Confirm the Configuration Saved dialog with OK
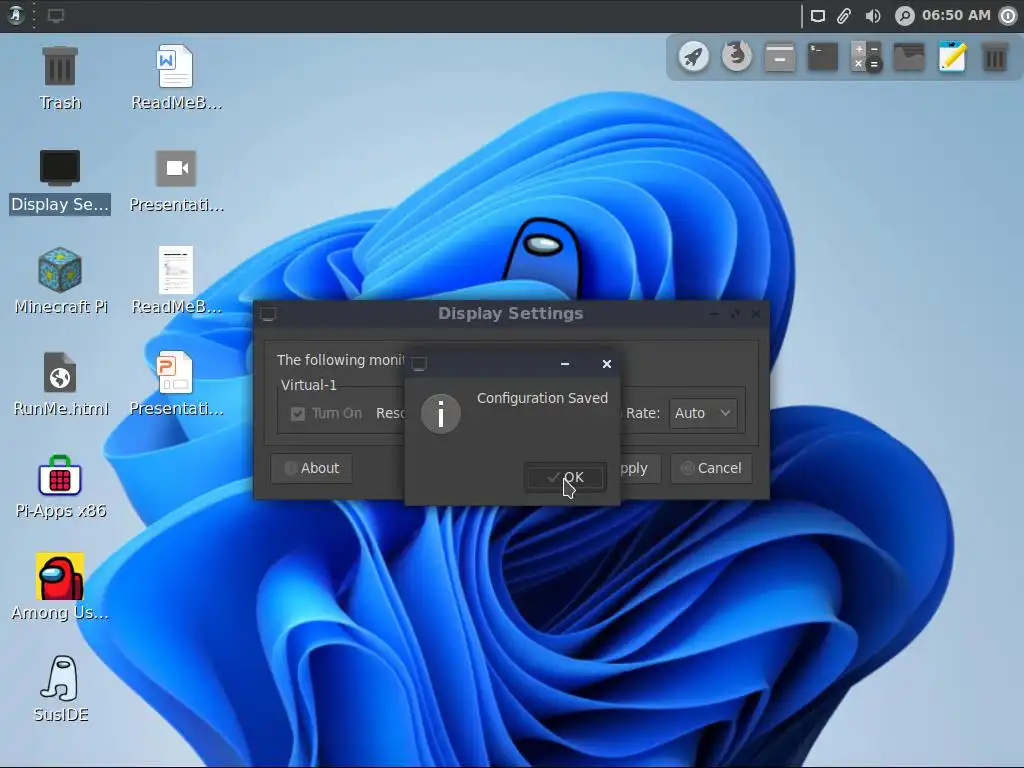 (566, 477)
